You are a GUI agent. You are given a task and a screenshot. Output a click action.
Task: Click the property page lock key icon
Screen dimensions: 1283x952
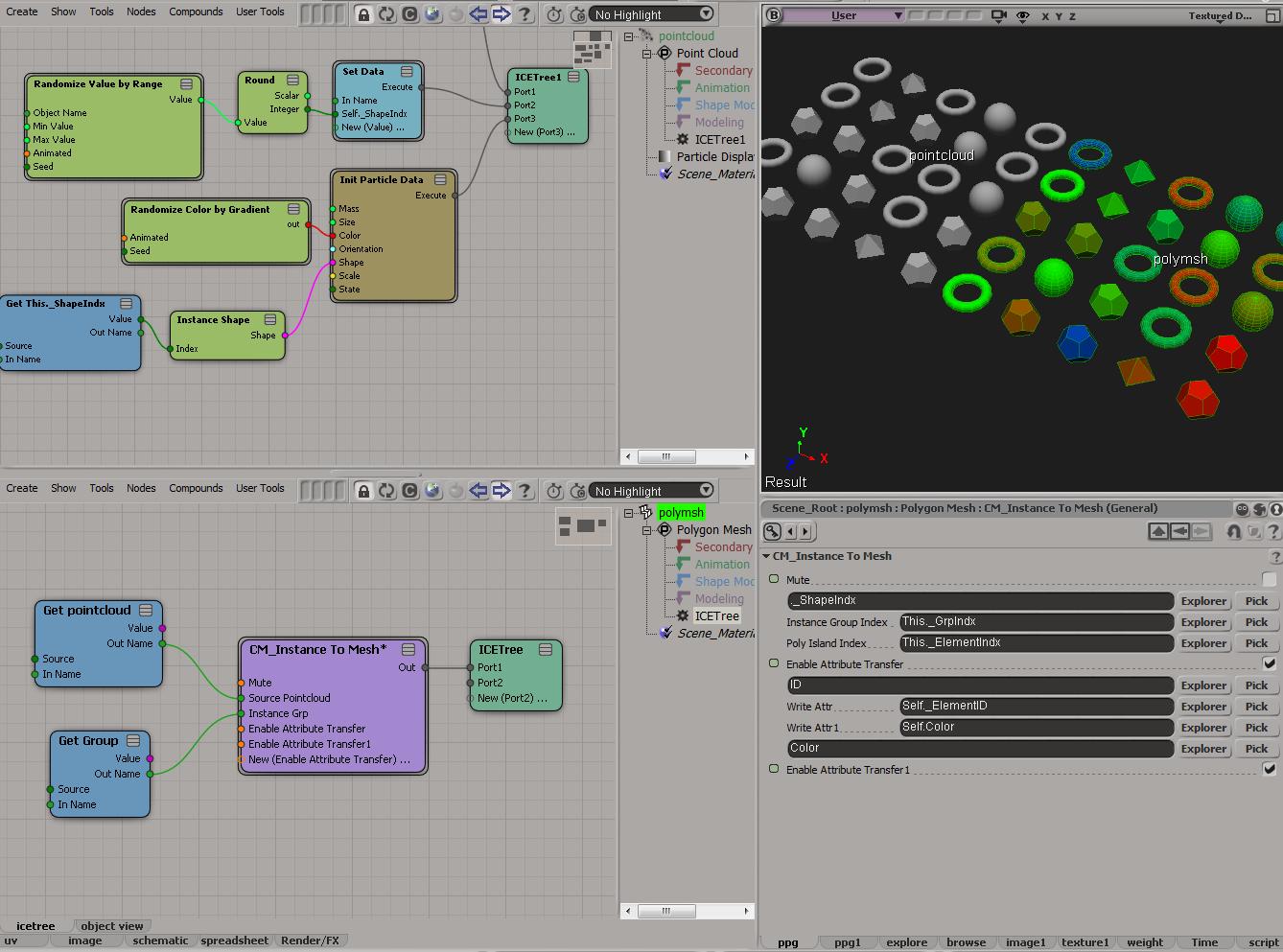coord(772,531)
